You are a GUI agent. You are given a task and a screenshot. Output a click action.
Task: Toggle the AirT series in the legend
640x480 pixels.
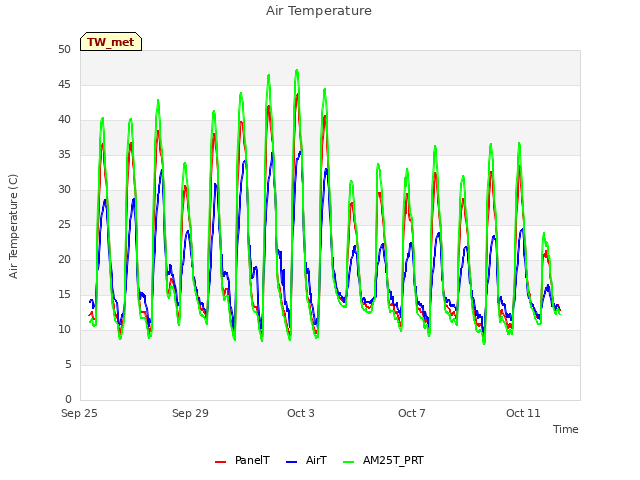(307, 460)
